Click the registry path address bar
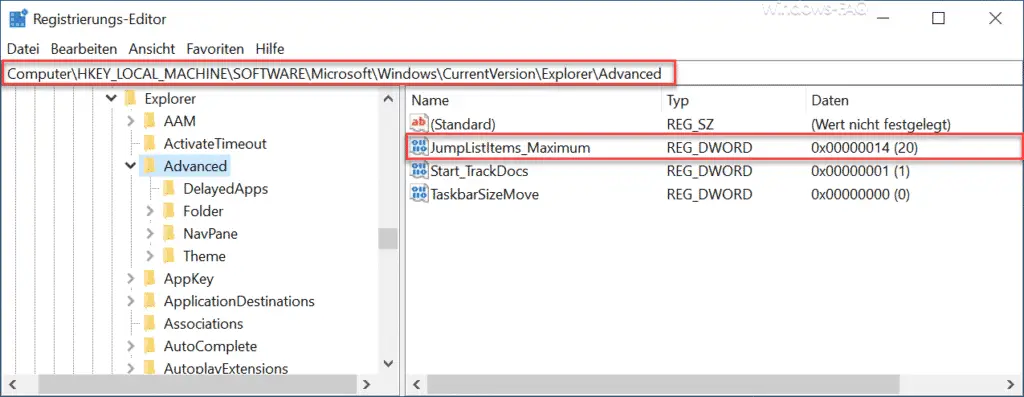The width and height of the screenshot is (1024, 397). pyautogui.click(x=511, y=74)
